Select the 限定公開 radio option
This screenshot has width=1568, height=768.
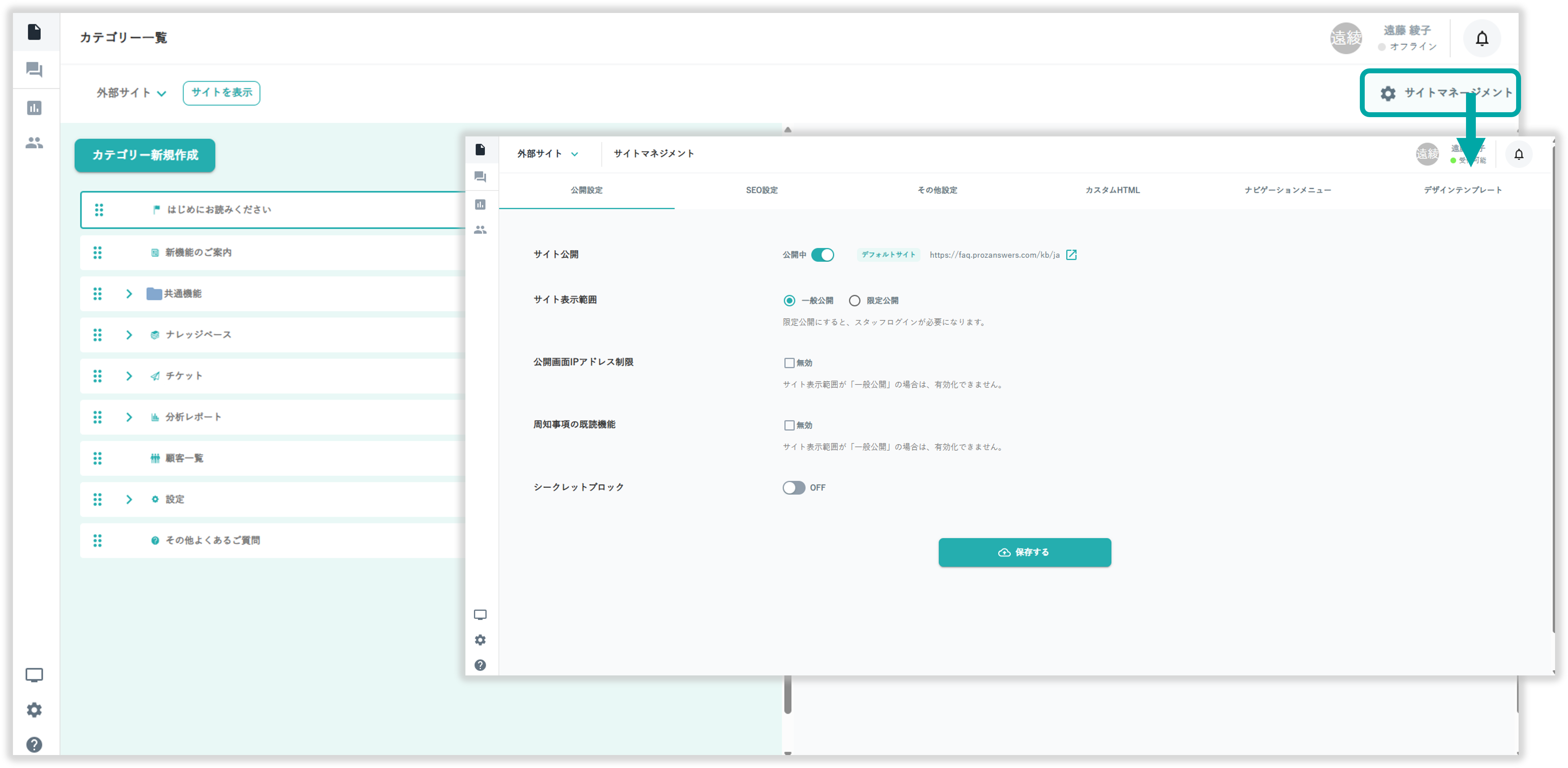click(x=854, y=300)
